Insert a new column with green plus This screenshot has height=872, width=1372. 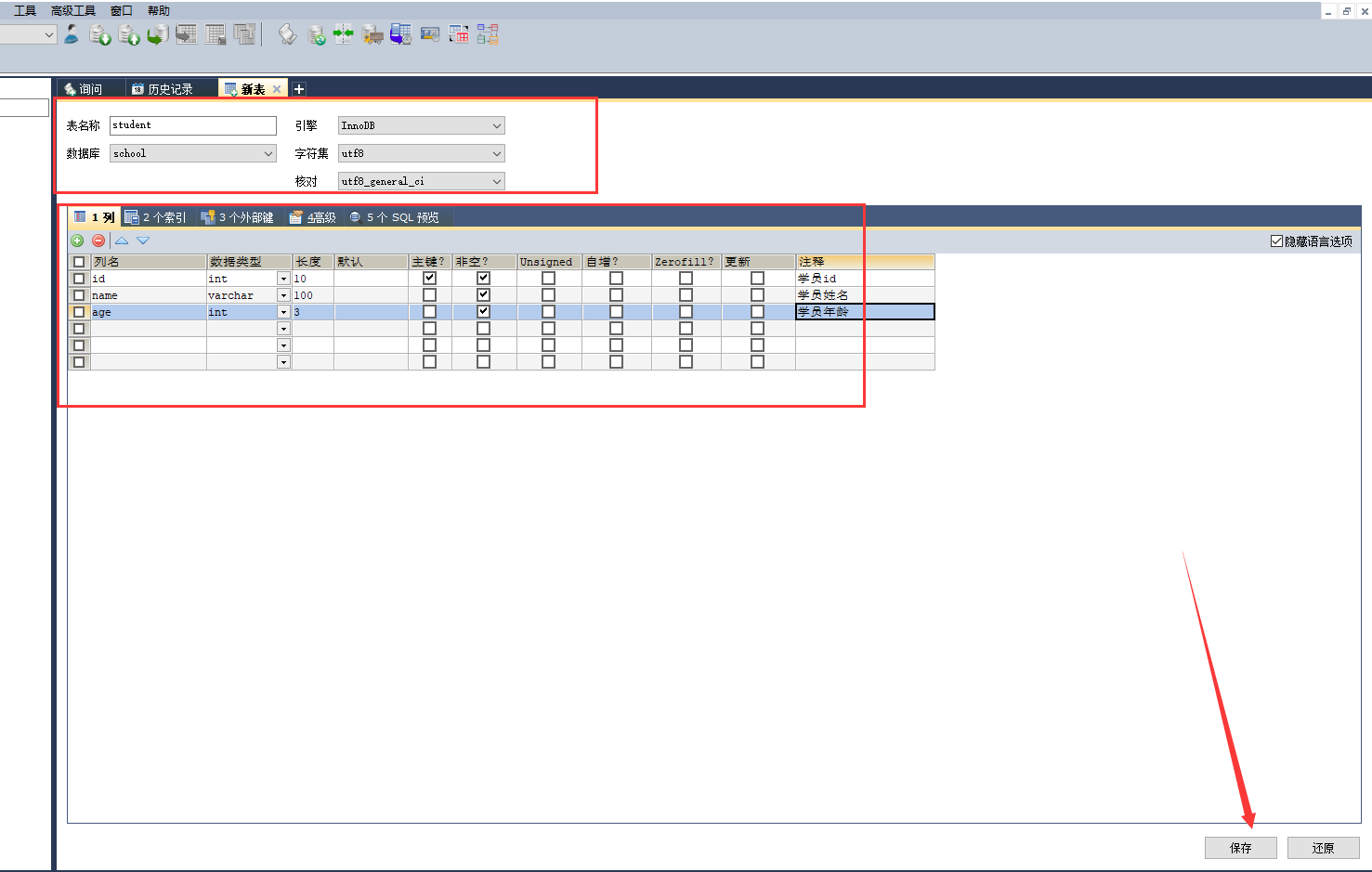tap(78, 241)
